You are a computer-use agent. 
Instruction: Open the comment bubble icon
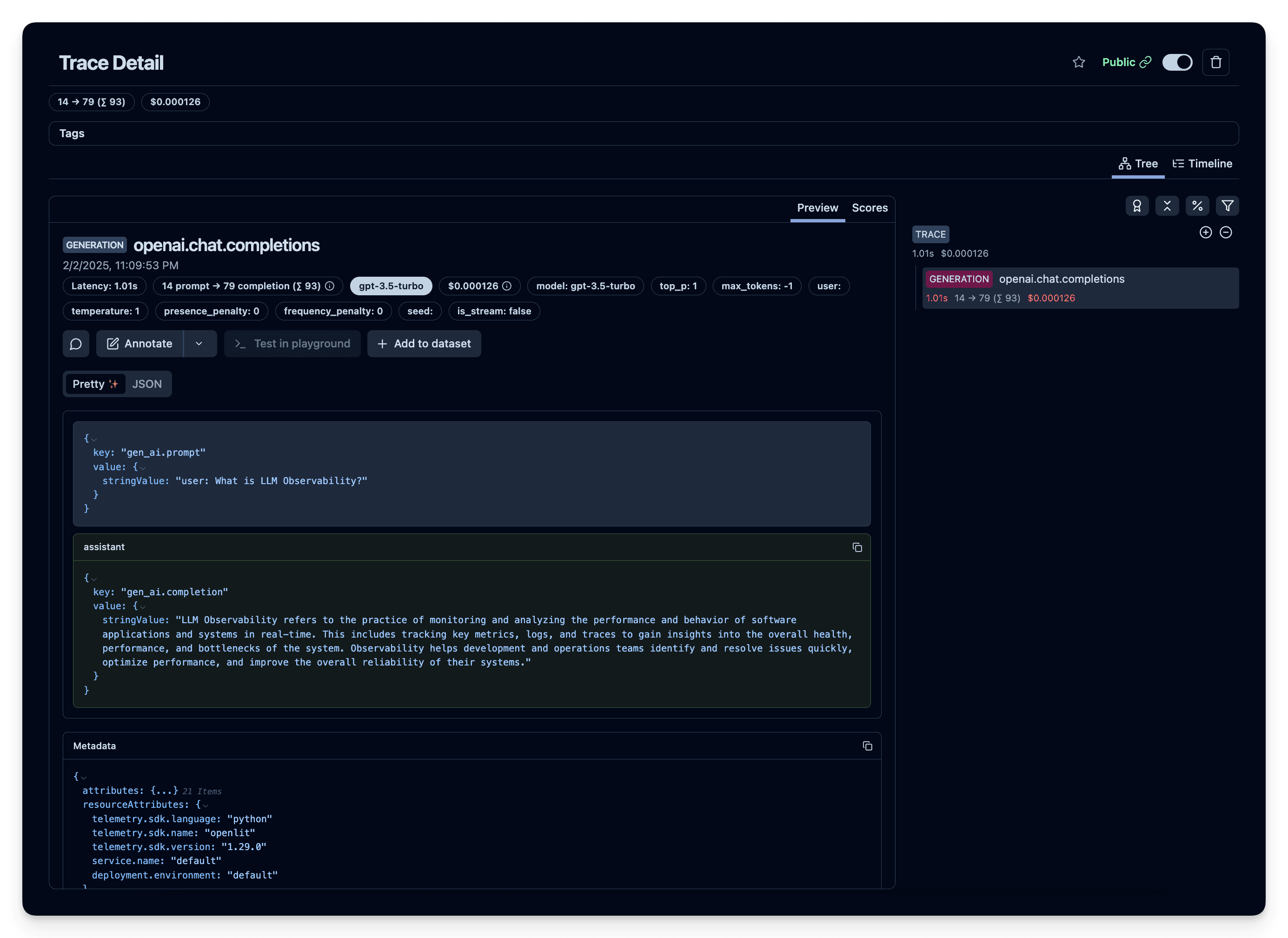76,344
